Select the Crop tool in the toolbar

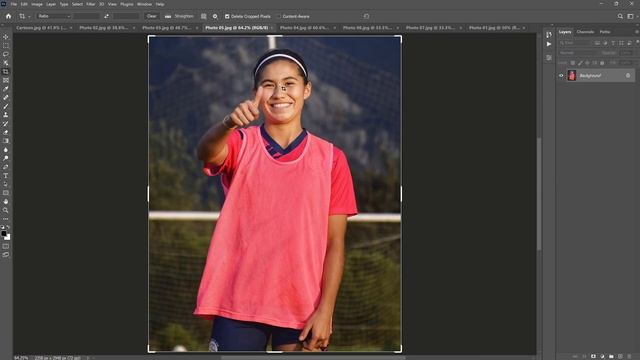tap(6, 71)
